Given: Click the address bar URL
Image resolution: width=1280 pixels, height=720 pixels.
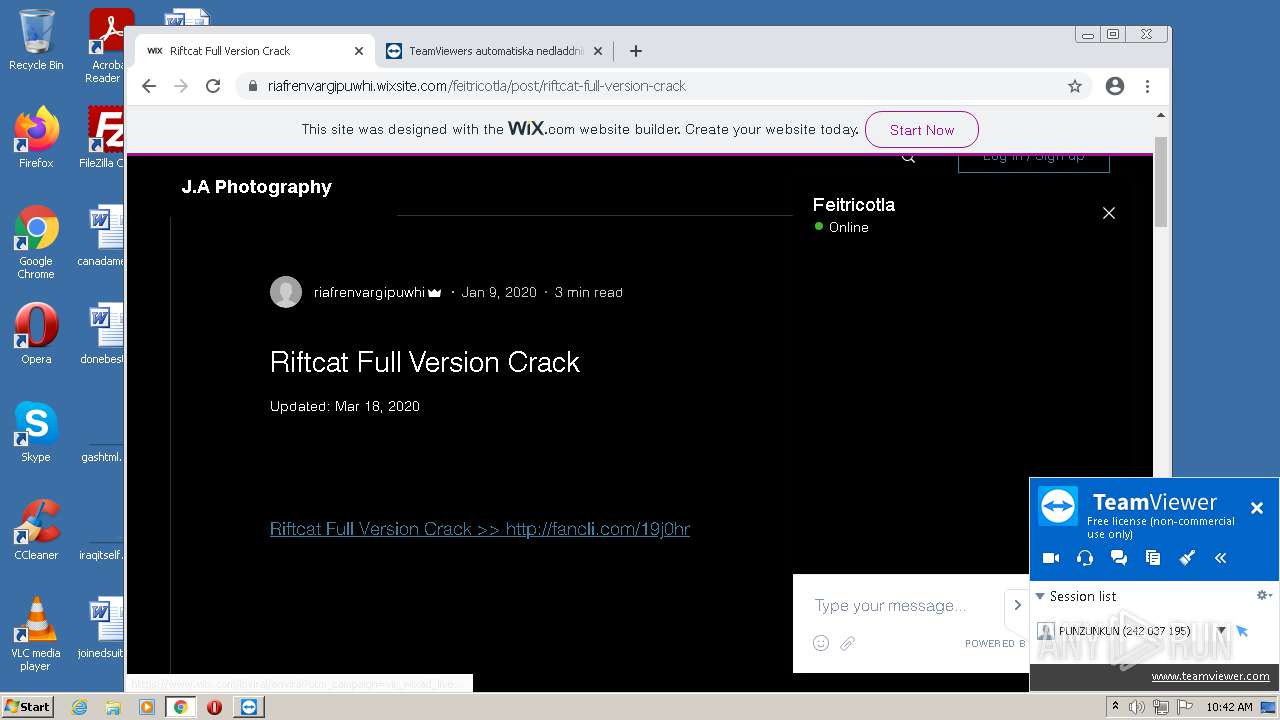Looking at the screenshot, I should (477, 86).
